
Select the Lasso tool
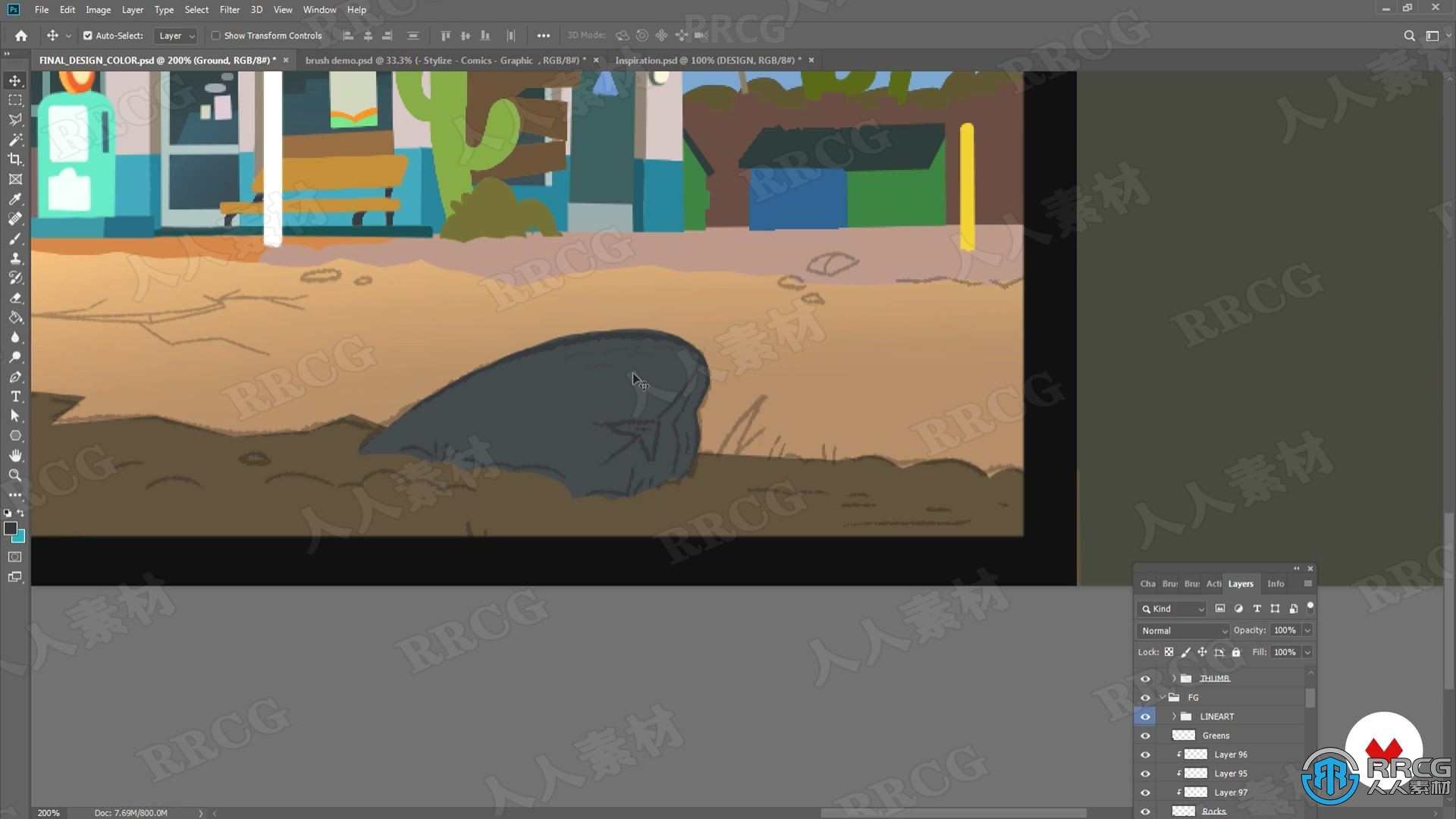(14, 118)
